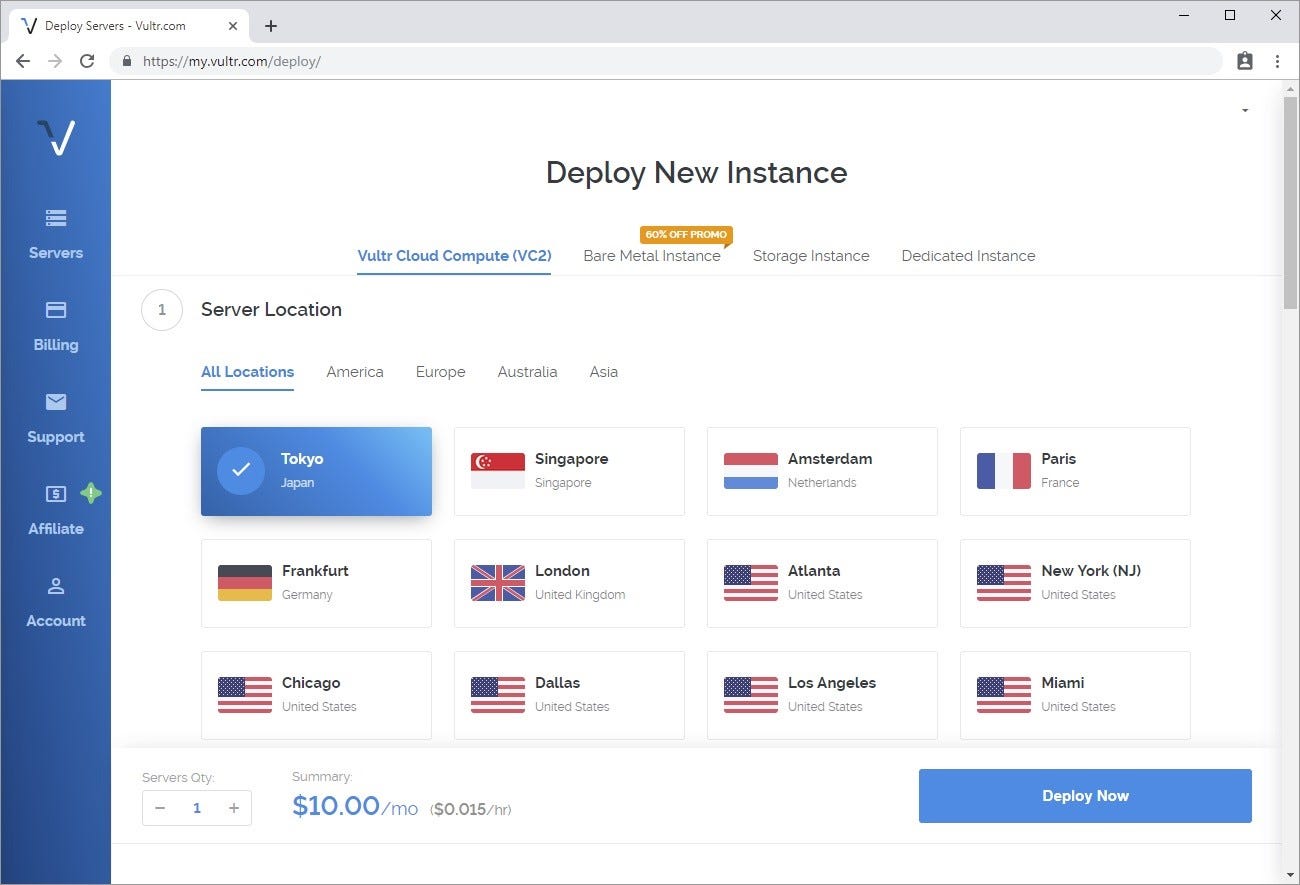
Task: Filter locations by Australia
Action: (527, 372)
